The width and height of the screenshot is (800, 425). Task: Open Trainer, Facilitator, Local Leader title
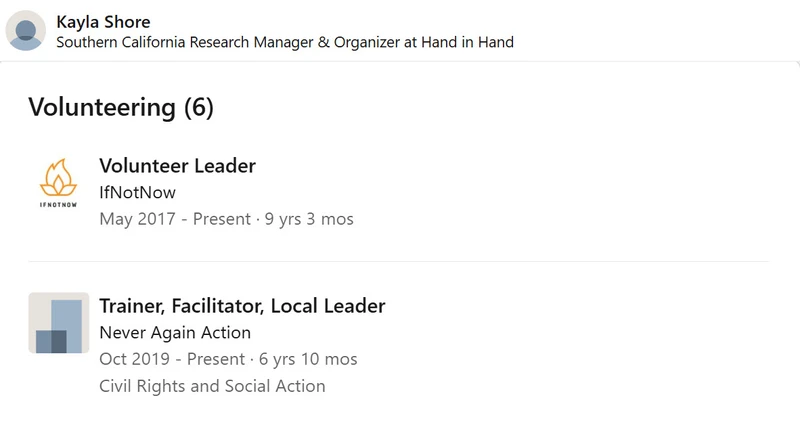click(x=242, y=306)
